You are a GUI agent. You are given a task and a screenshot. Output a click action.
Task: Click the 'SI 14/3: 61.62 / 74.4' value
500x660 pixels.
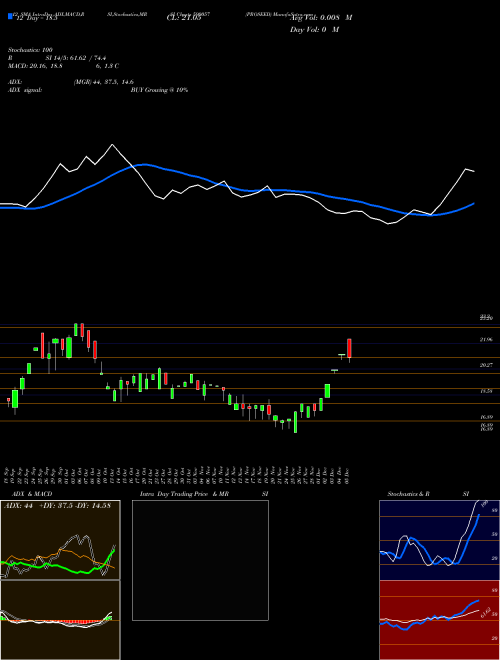click(76, 58)
